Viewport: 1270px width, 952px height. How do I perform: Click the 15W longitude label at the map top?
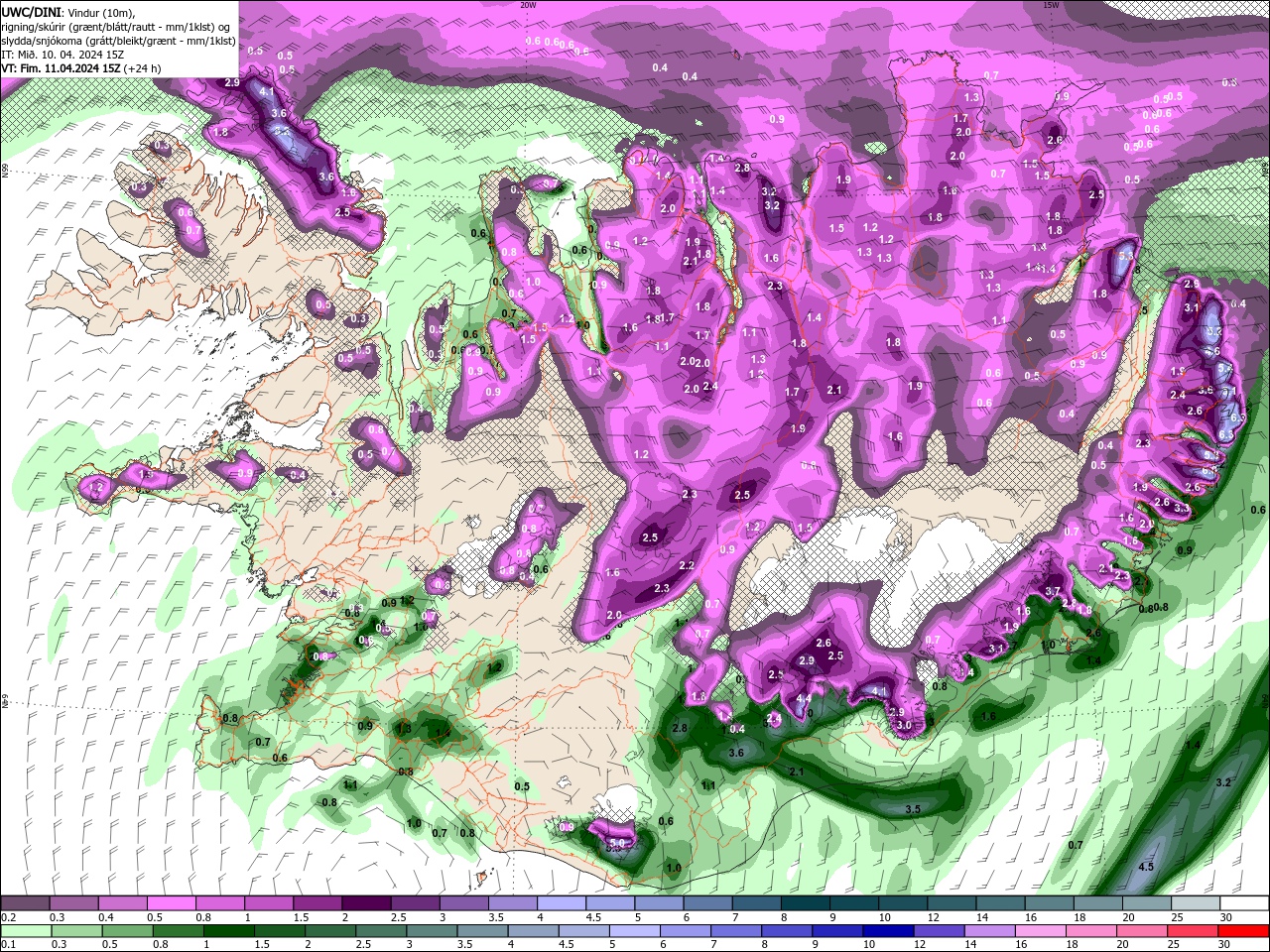pos(1051,5)
